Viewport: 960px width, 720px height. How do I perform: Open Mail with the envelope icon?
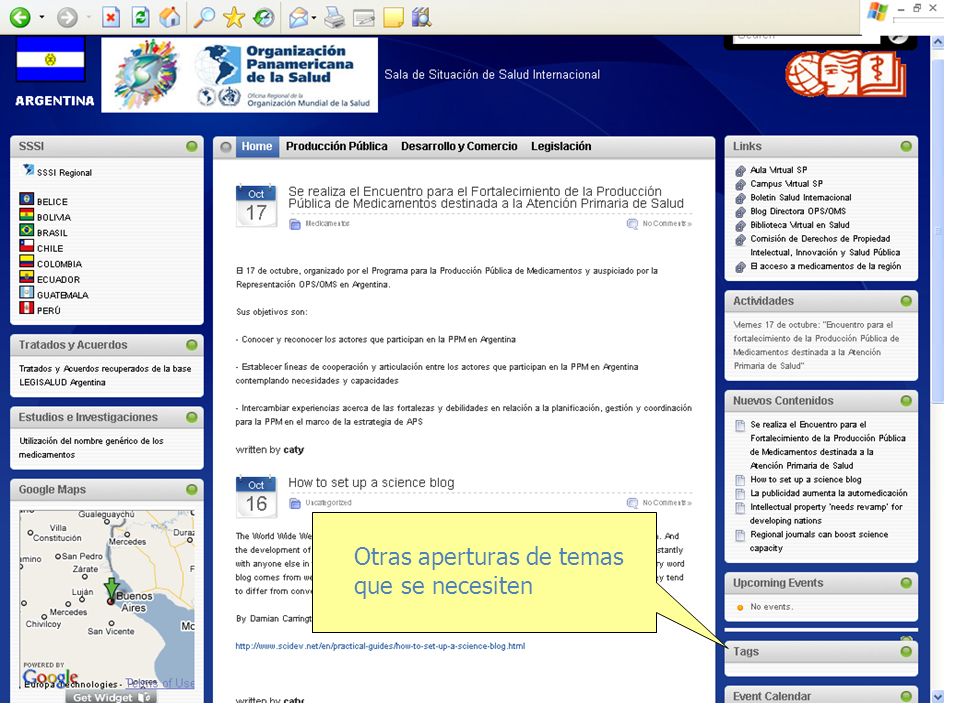[x=298, y=17]
